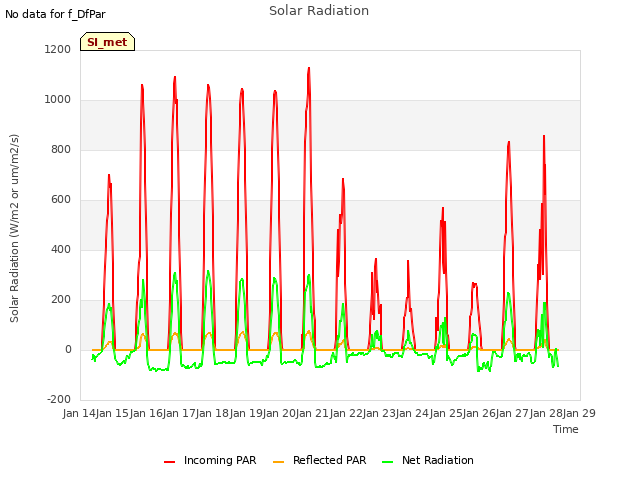Image resolution: width=640 pixels, height=480 pixels.
Task: Click the Solar Radiation chart title
Action: coord(319,11)
